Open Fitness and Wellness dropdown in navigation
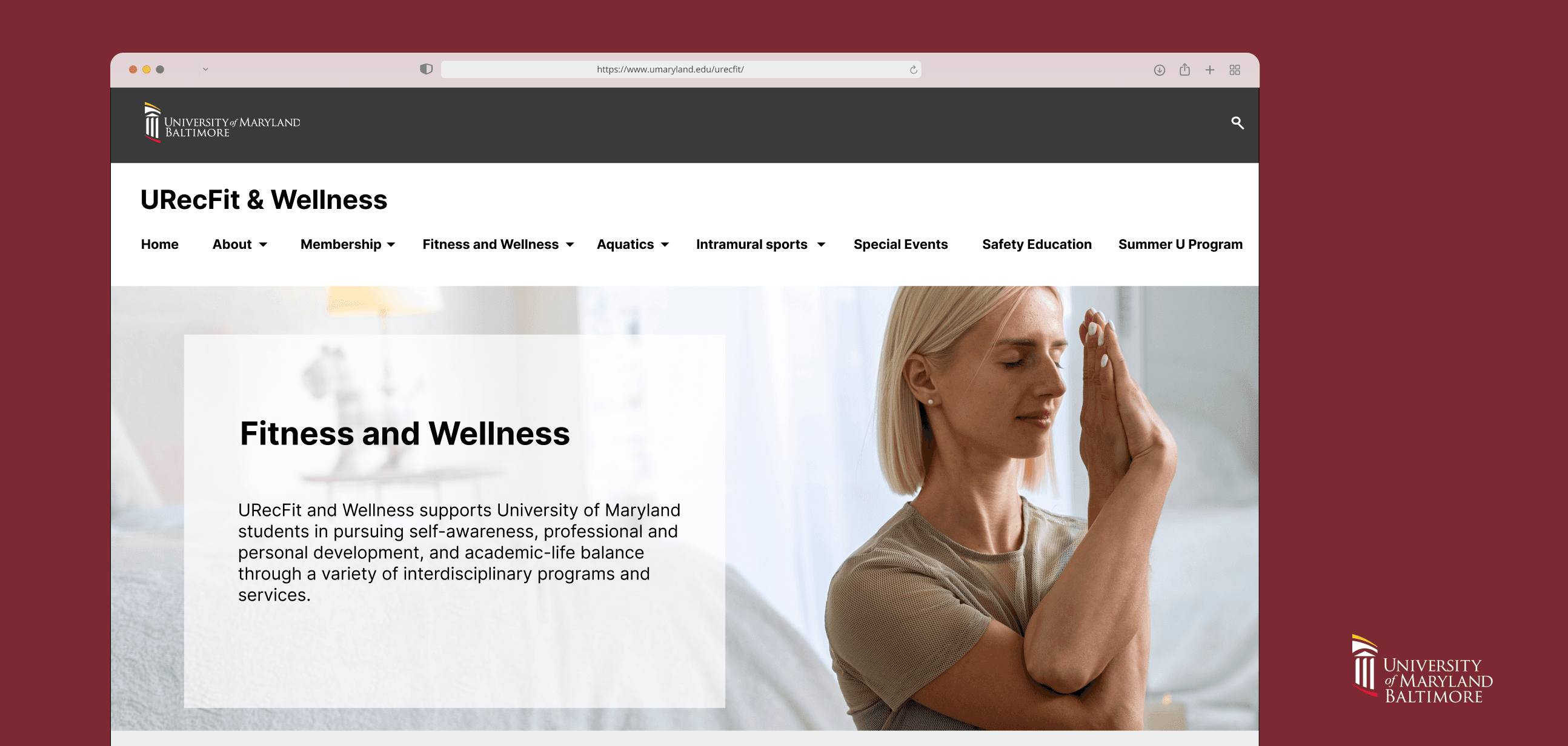Viewport: 1568px width, 746px height. tap(498, 244)
